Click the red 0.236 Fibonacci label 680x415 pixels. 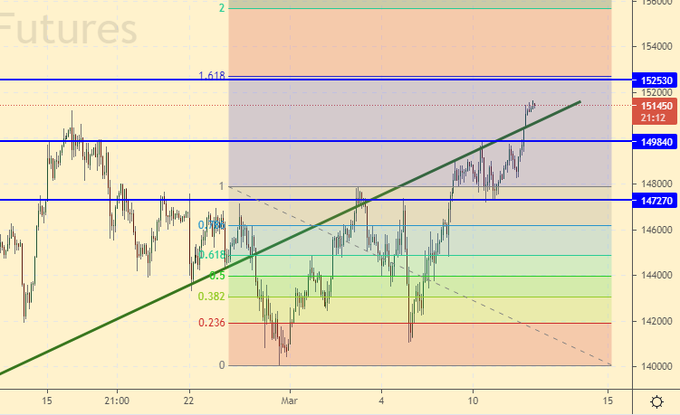pos(210,322)
